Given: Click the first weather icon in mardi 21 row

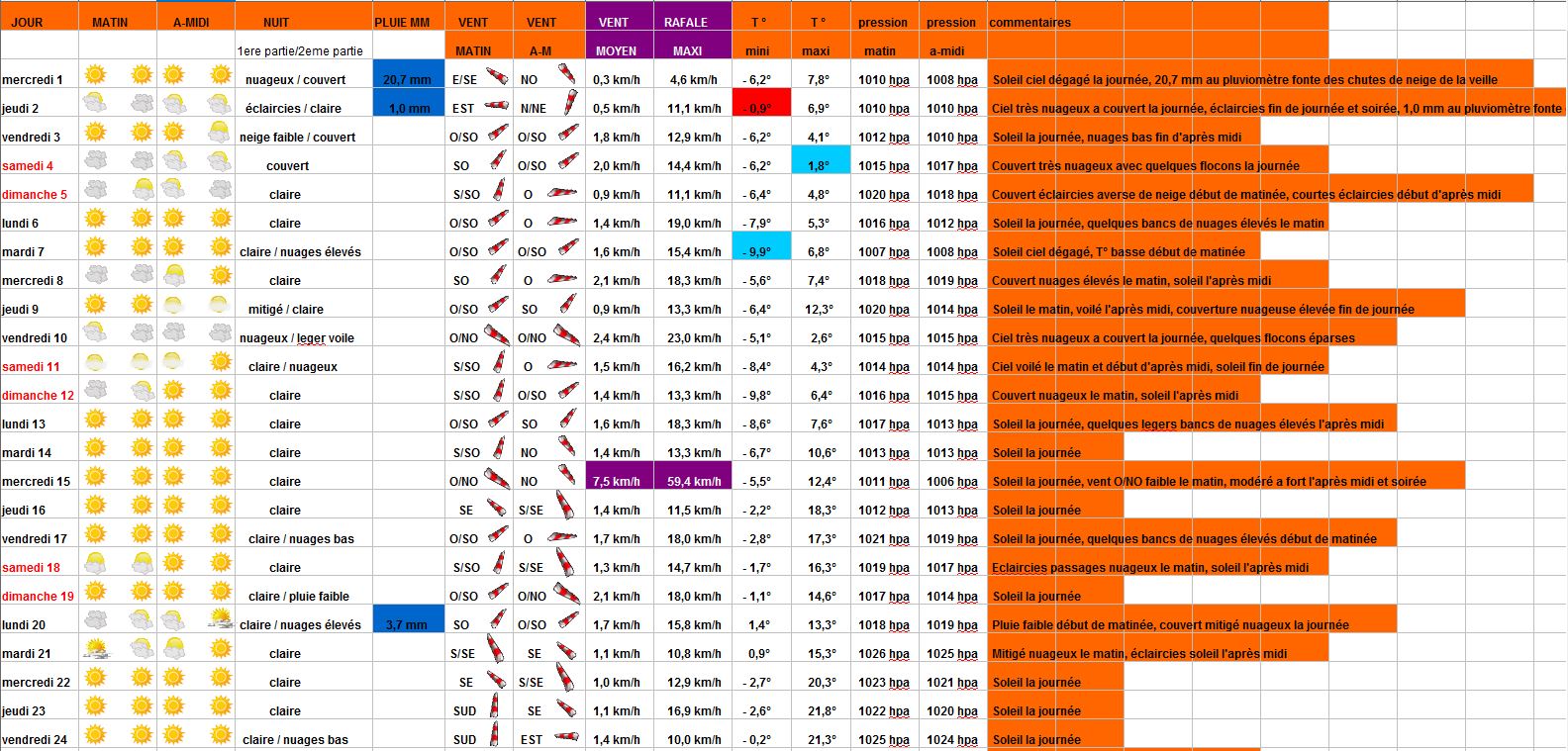Looking at the screenshot, I should pyautogui.click(x=96, y=650).
